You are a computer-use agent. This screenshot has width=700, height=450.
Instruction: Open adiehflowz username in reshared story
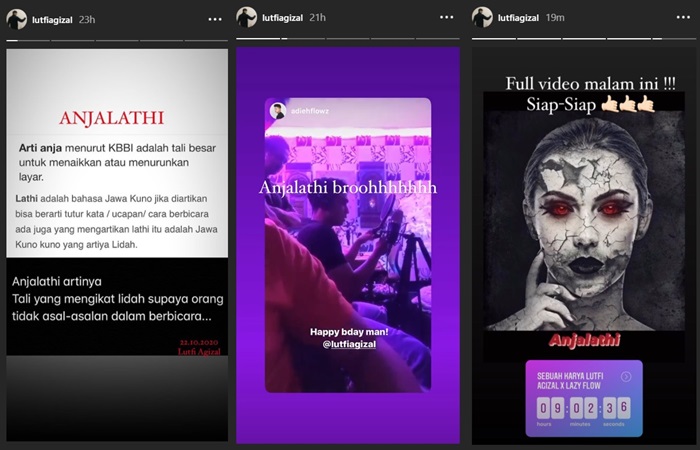(x=310, y=111)
